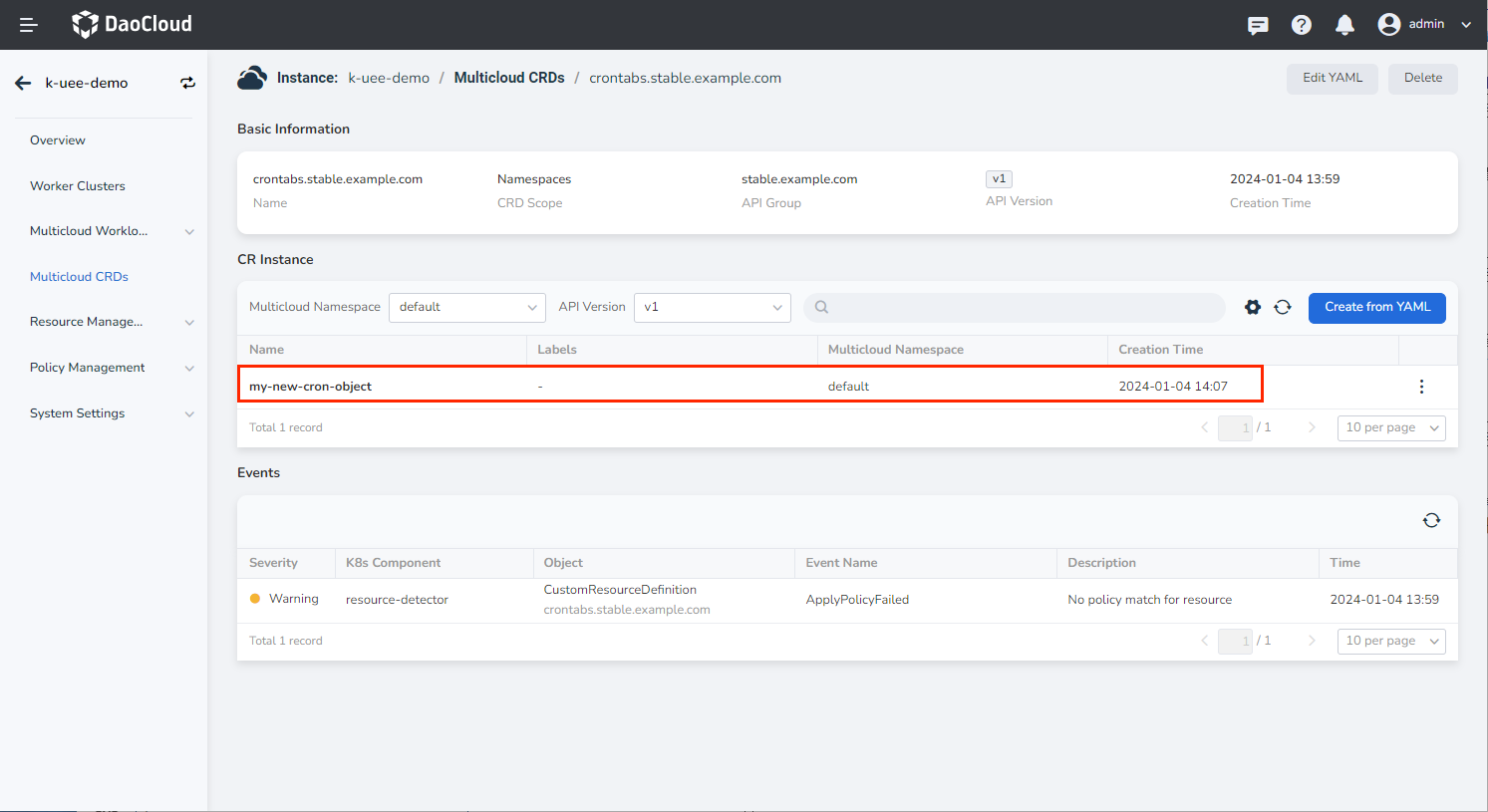Open row actions for my-new-cron-object
Viewport: 1488px width, 812px height.
tap(1421, 387)
